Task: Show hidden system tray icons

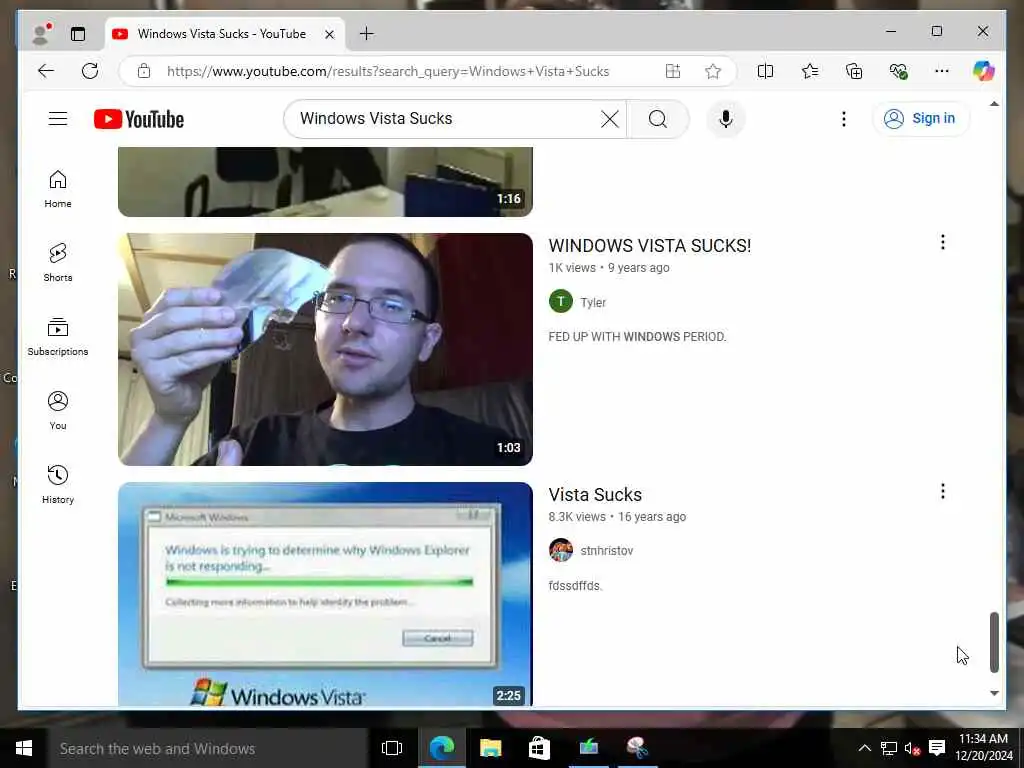Action: point(864,748)
